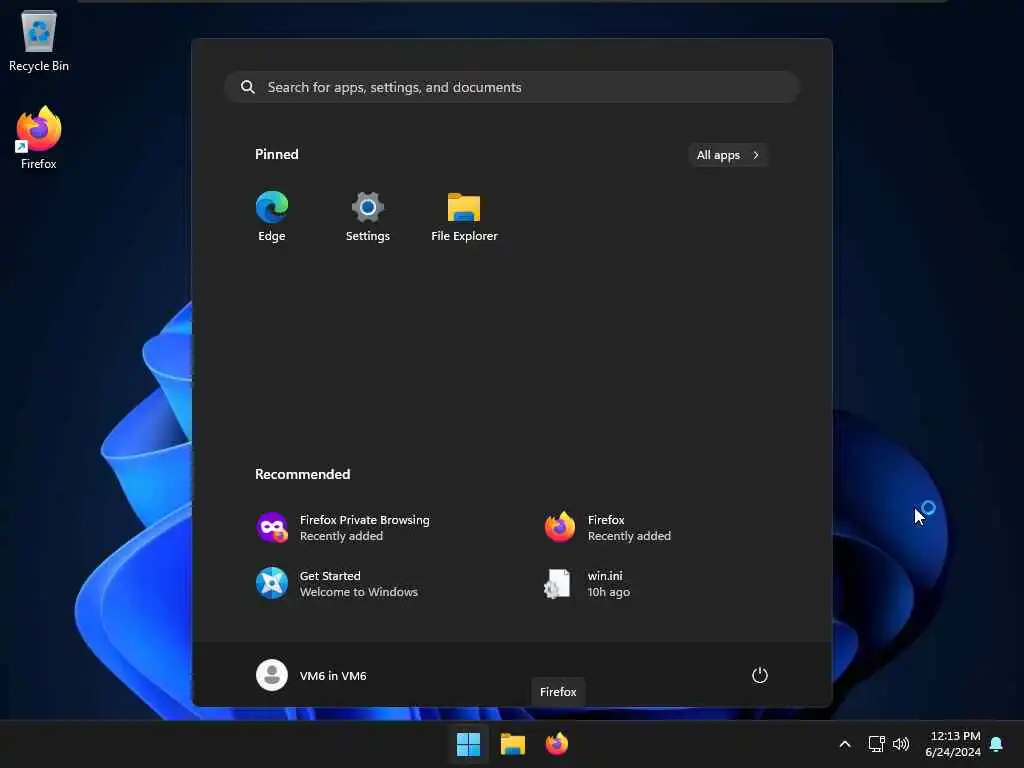
Task: Click the Pinned section heading
Action: click(277, 154)
